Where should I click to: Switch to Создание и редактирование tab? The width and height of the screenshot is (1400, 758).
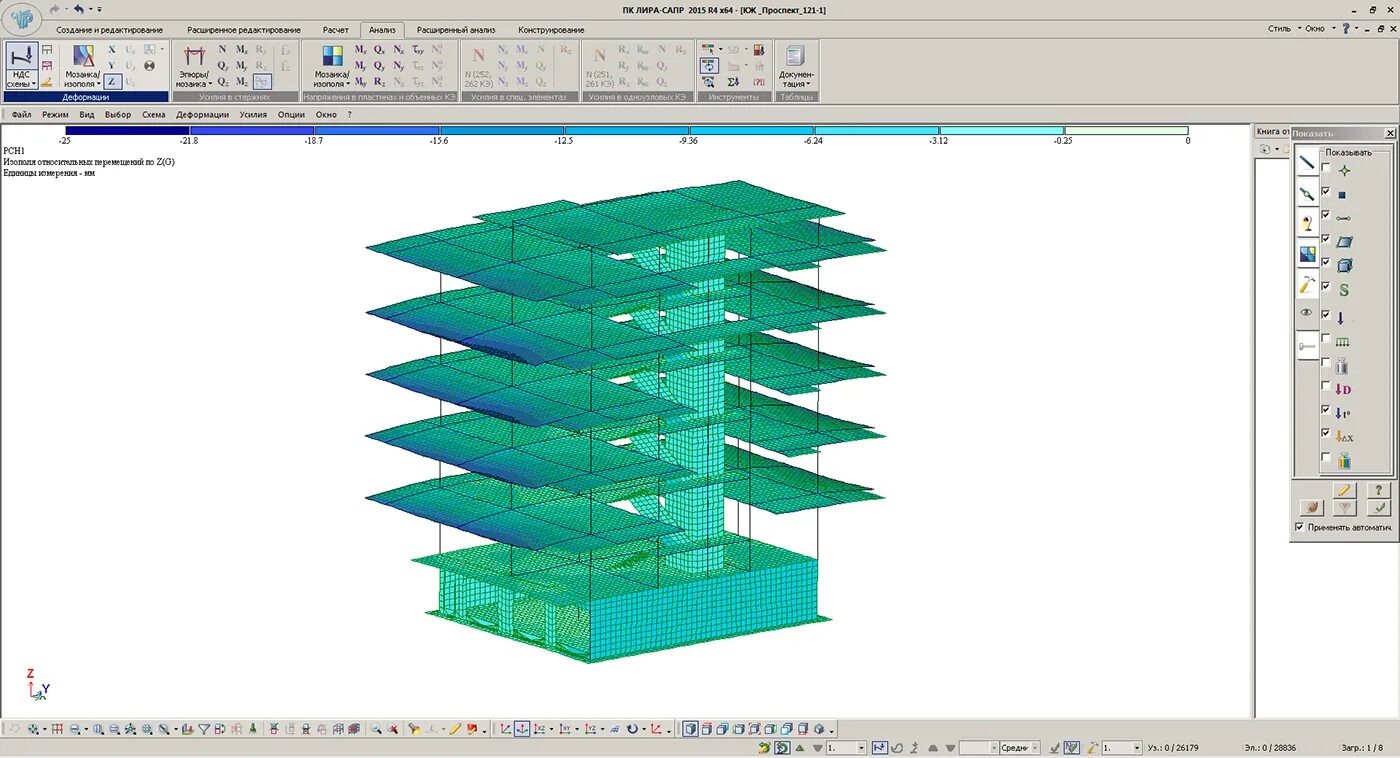110,30
